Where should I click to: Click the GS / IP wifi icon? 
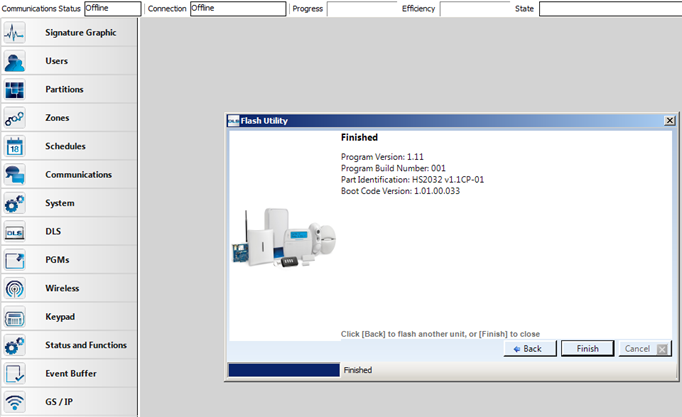click(15, 402)
